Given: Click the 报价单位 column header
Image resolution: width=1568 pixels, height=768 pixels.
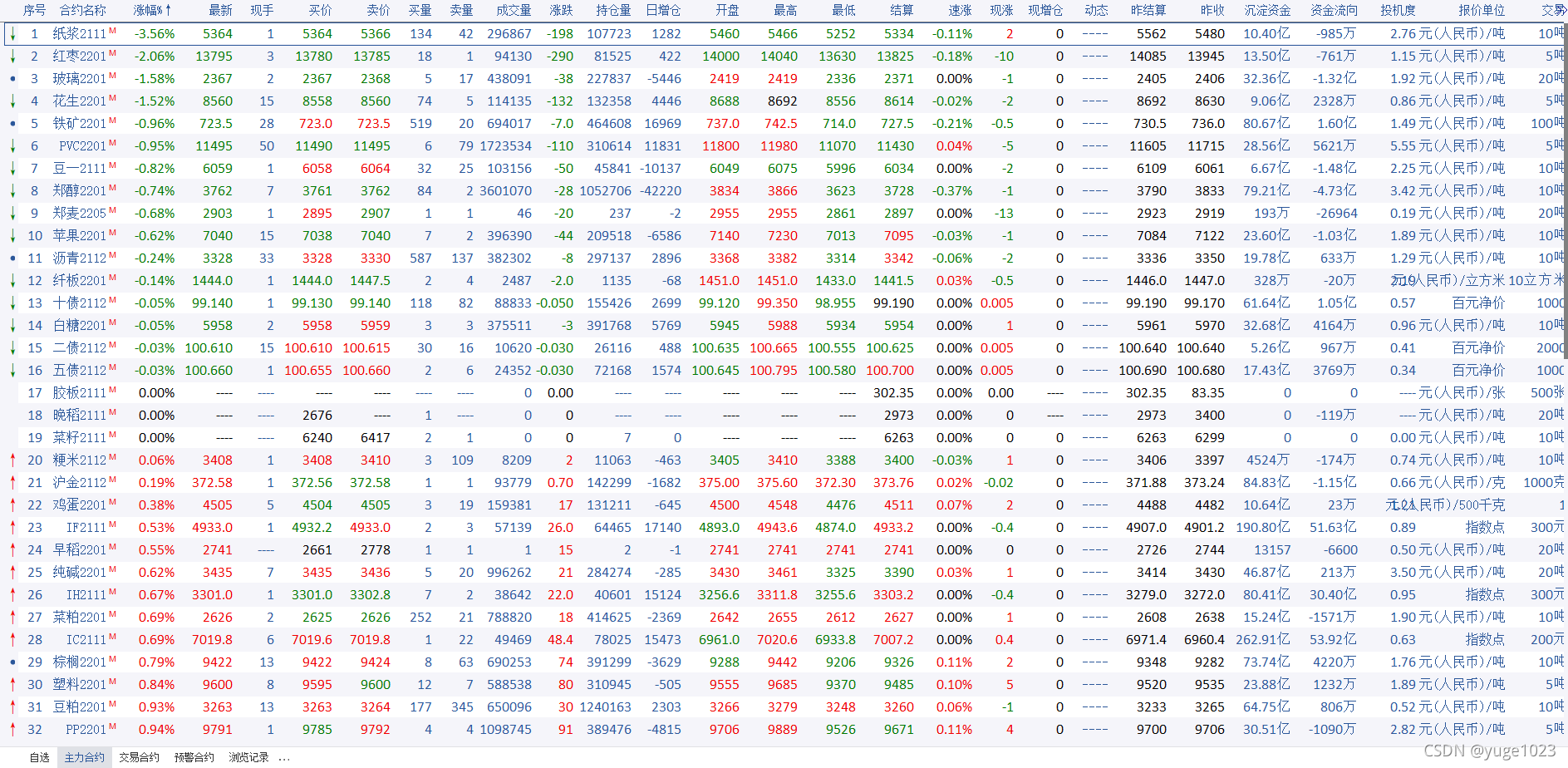Looking at the screenshot, I should tap(1482, 10).
